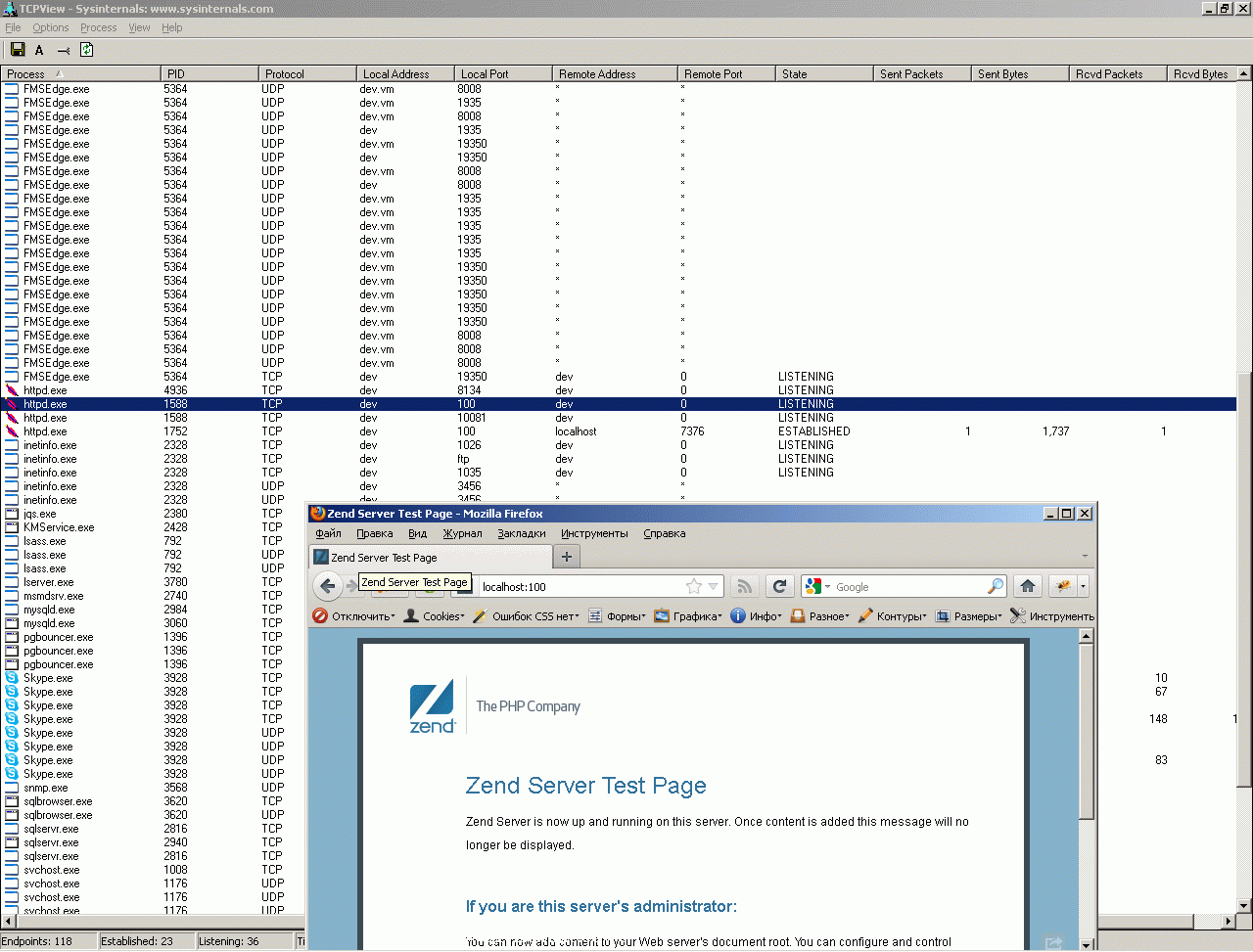
Task: Reload the page in Firefox
Action: 779,586
